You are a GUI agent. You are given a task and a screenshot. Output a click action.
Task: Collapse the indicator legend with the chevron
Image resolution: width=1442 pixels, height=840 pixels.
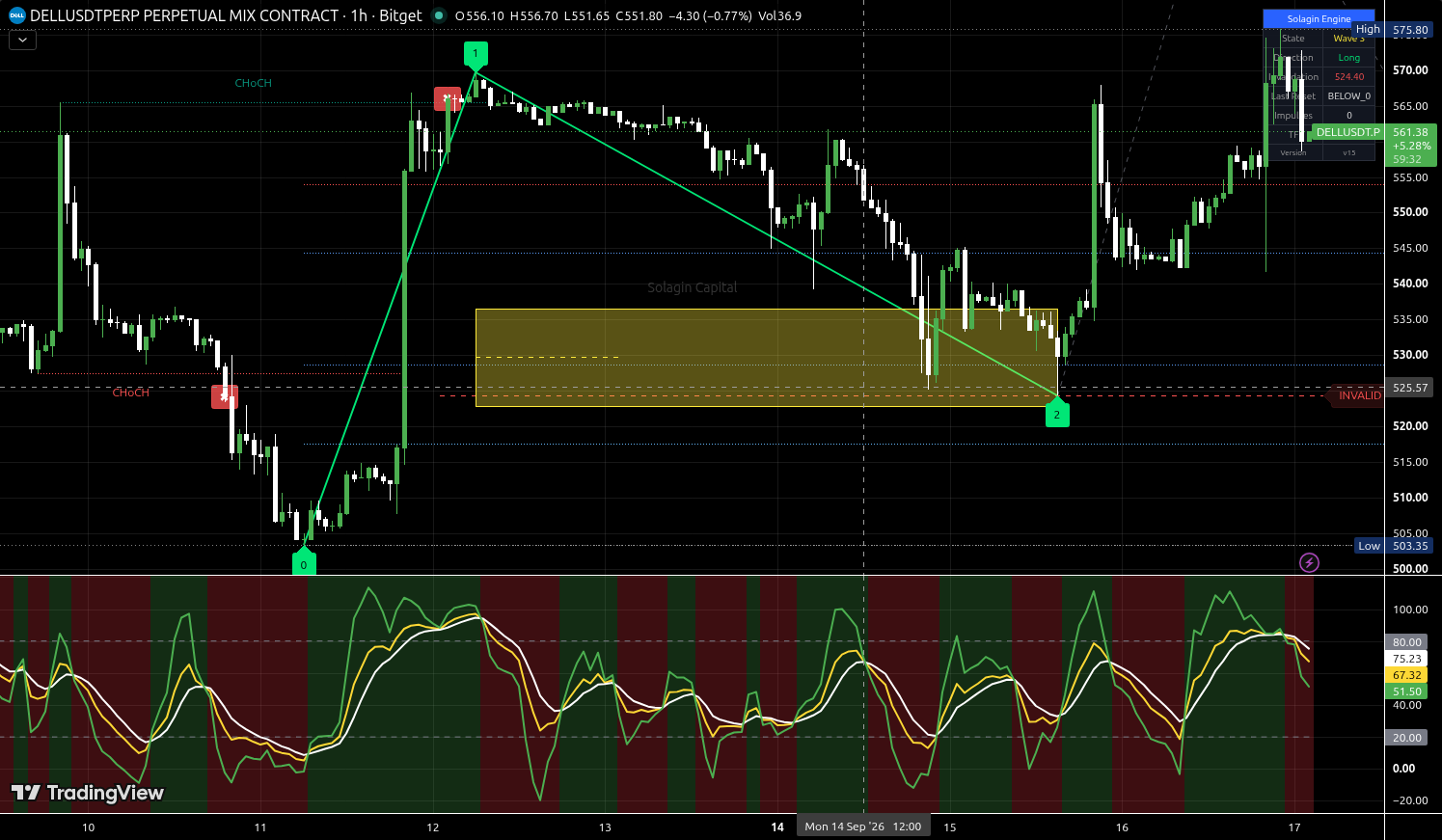click(22, 40)
